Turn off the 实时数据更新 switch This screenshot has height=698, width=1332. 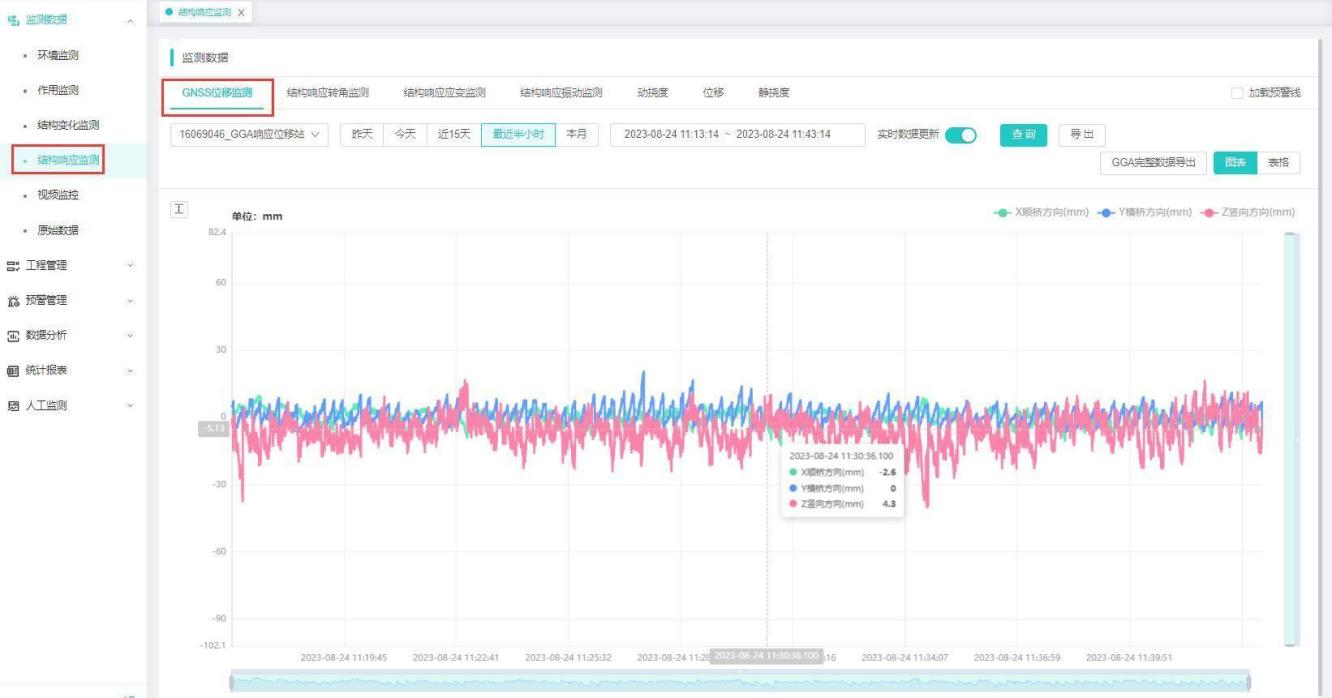960,135
